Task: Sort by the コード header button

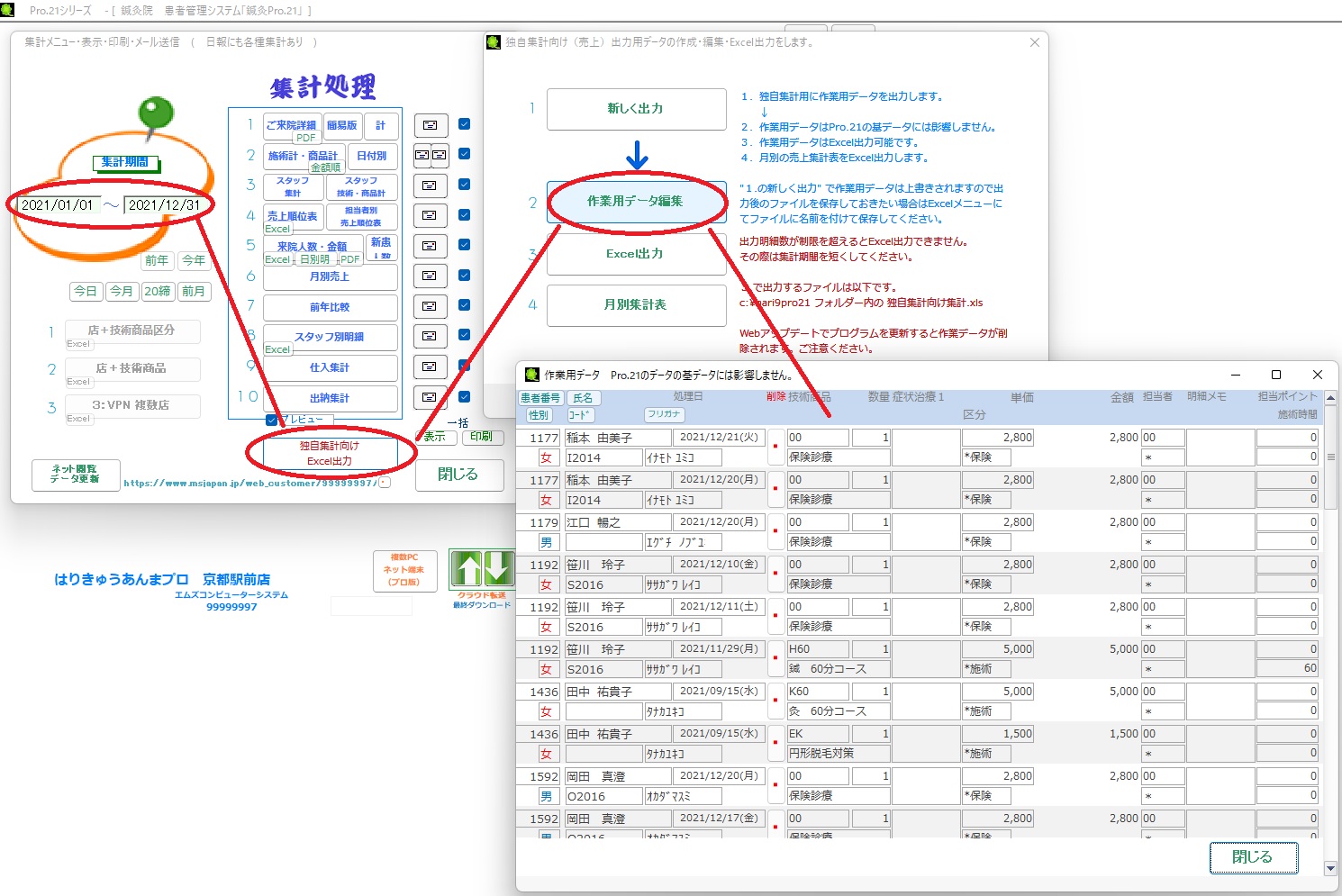Action: tap(580, 415)
